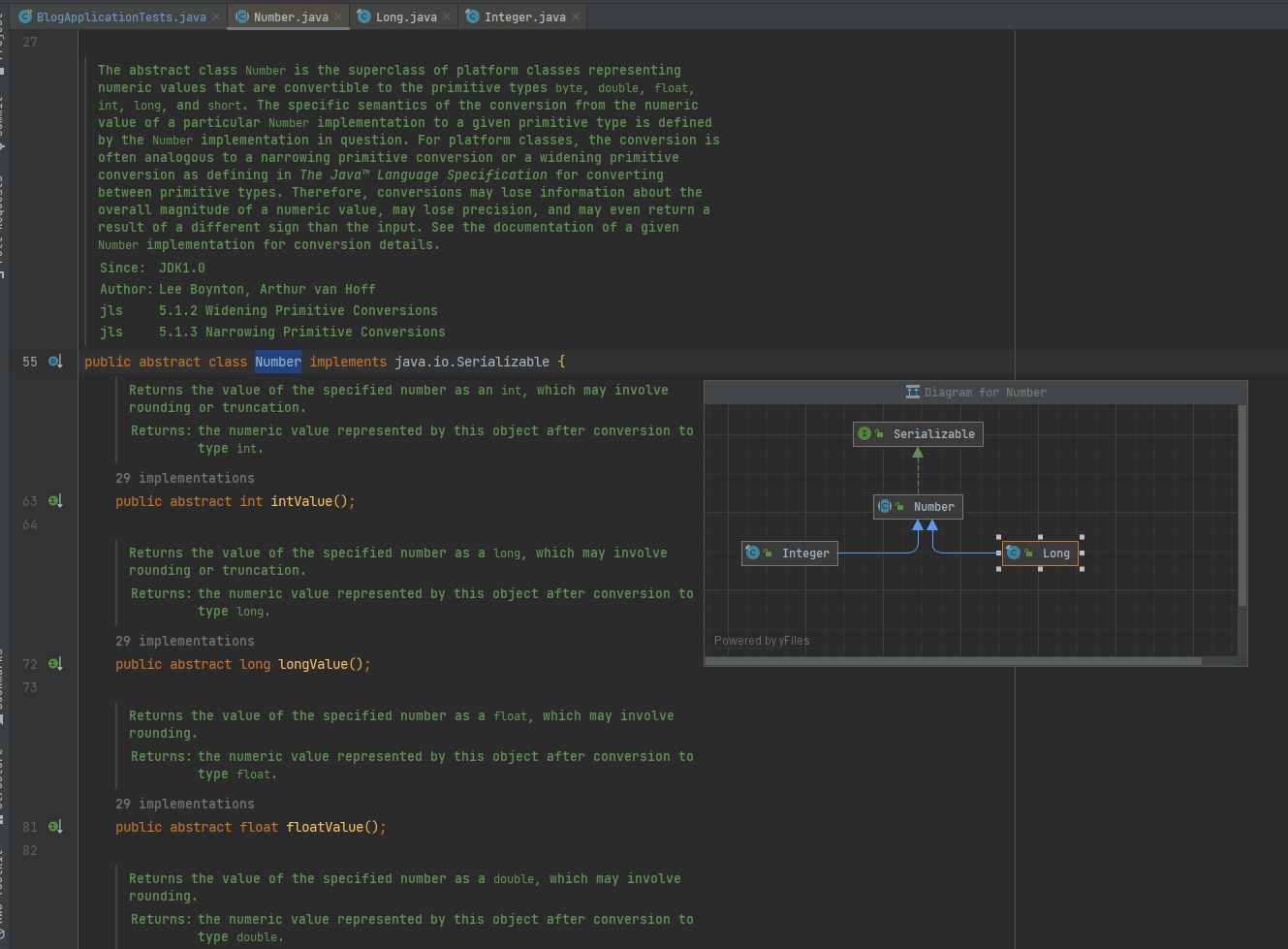The width and height of the screenshot is (1288, 949).
Task: Click the diagram popup's vertical scrollbar
Action: coord(1242,504)
